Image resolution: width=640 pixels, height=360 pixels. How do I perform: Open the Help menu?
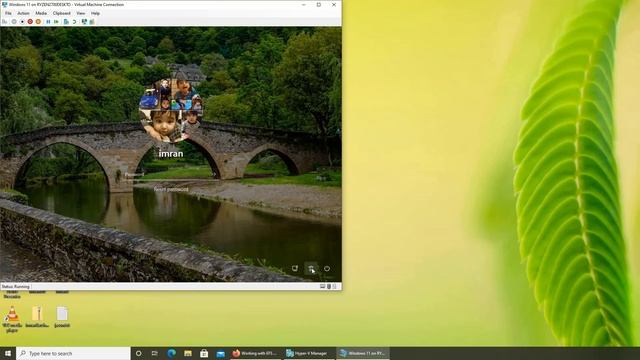[x=95, y=13]
